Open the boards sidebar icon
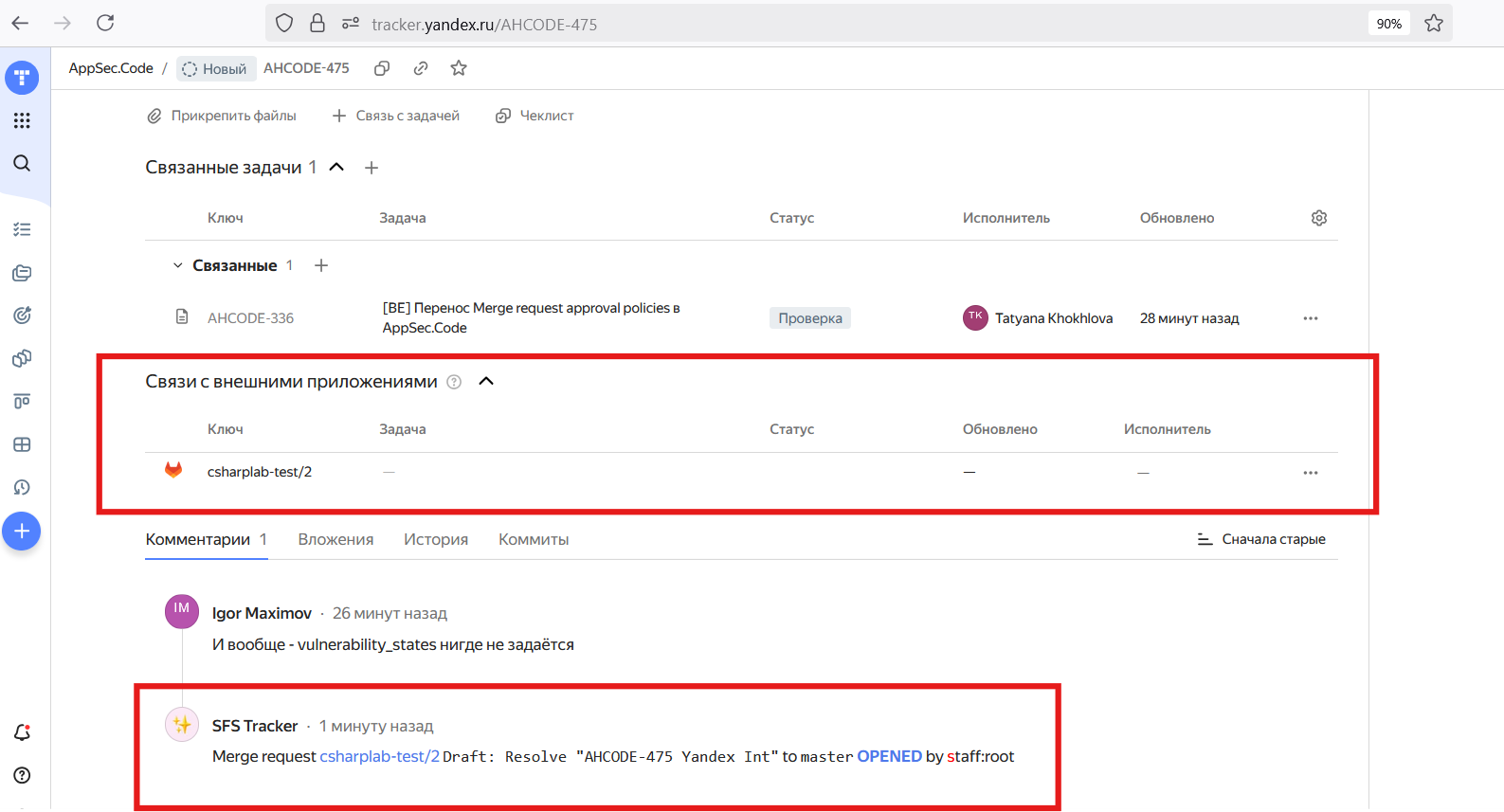Image resolution: width=1504 pixels, height=812 pixels. (x=22, y=402)
